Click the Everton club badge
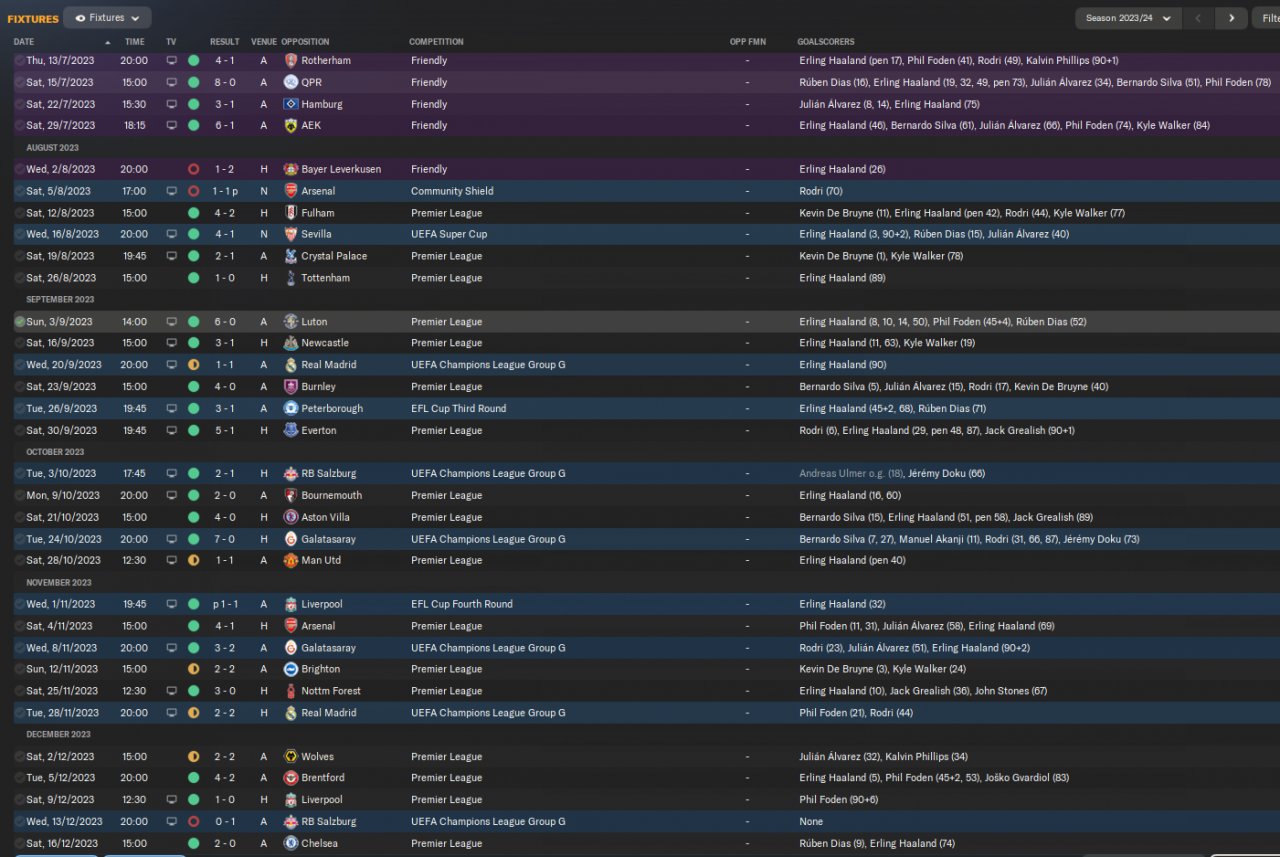Image resolution: width=1280 pixels, height=857 pixels. pos(291,431)
